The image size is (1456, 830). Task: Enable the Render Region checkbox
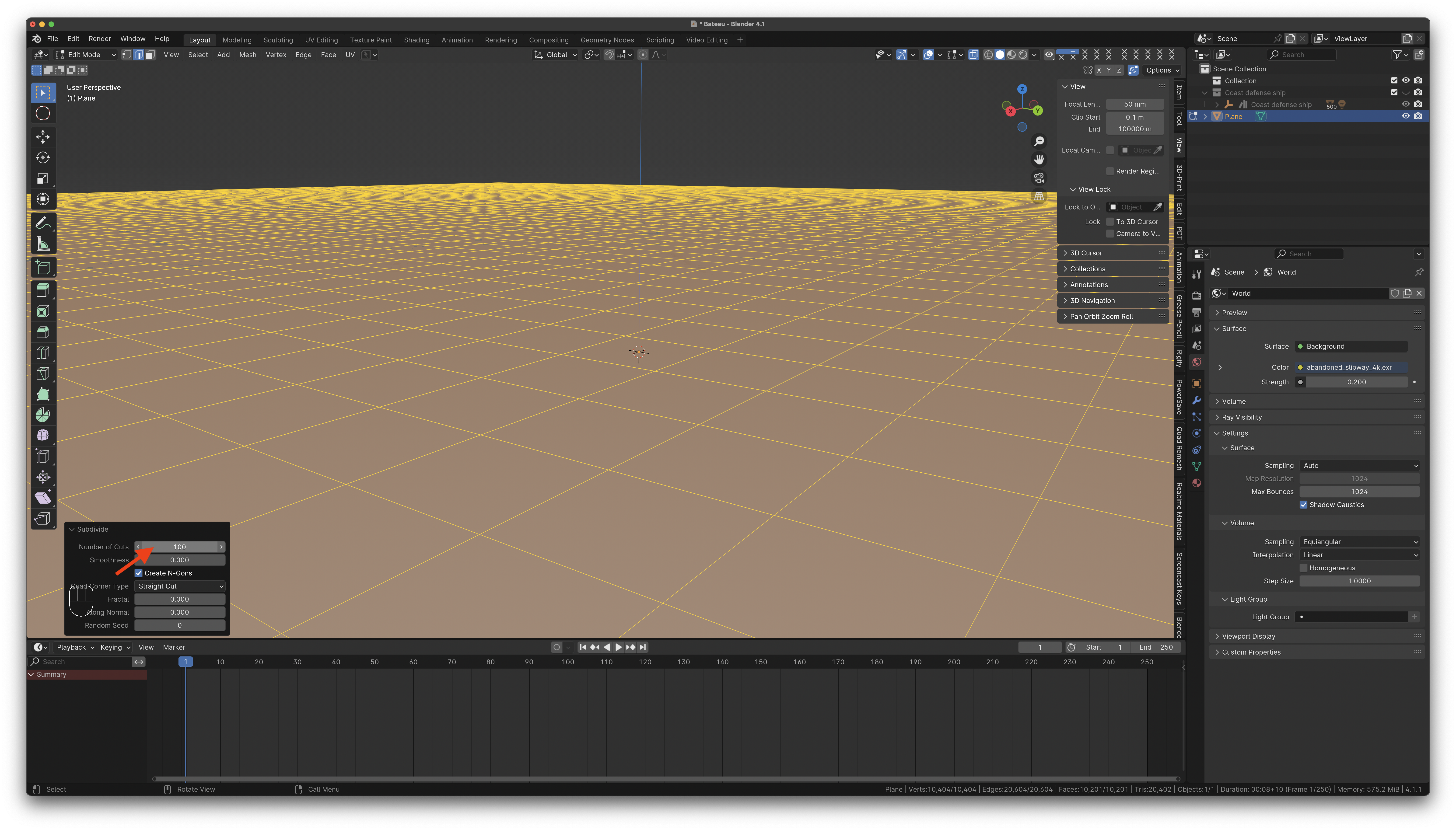[x=1110, y=171]
